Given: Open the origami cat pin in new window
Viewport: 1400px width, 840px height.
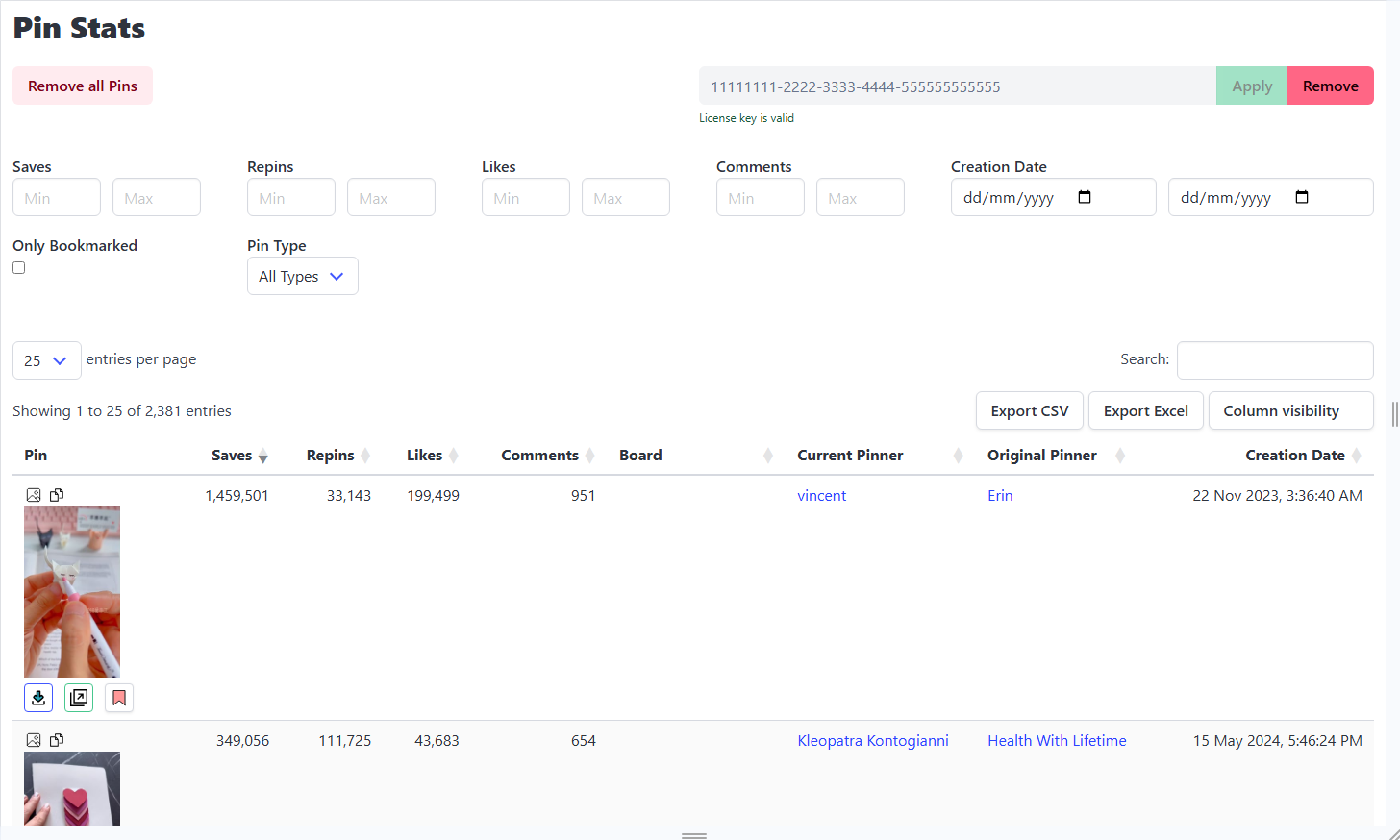Looking at the screenshot, I should (79, 698).
